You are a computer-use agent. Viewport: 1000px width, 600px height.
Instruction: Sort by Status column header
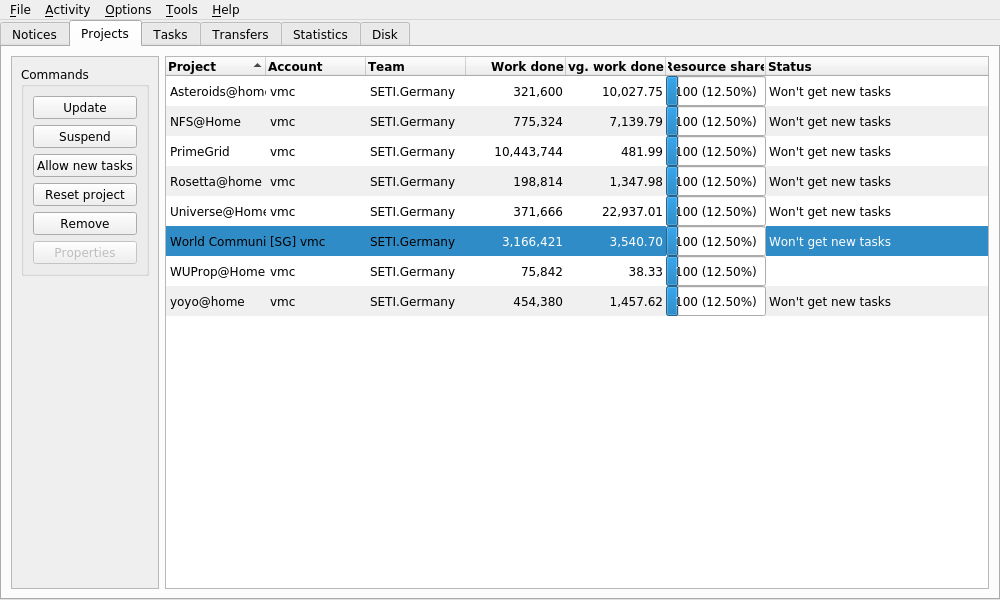click(876, 67)
